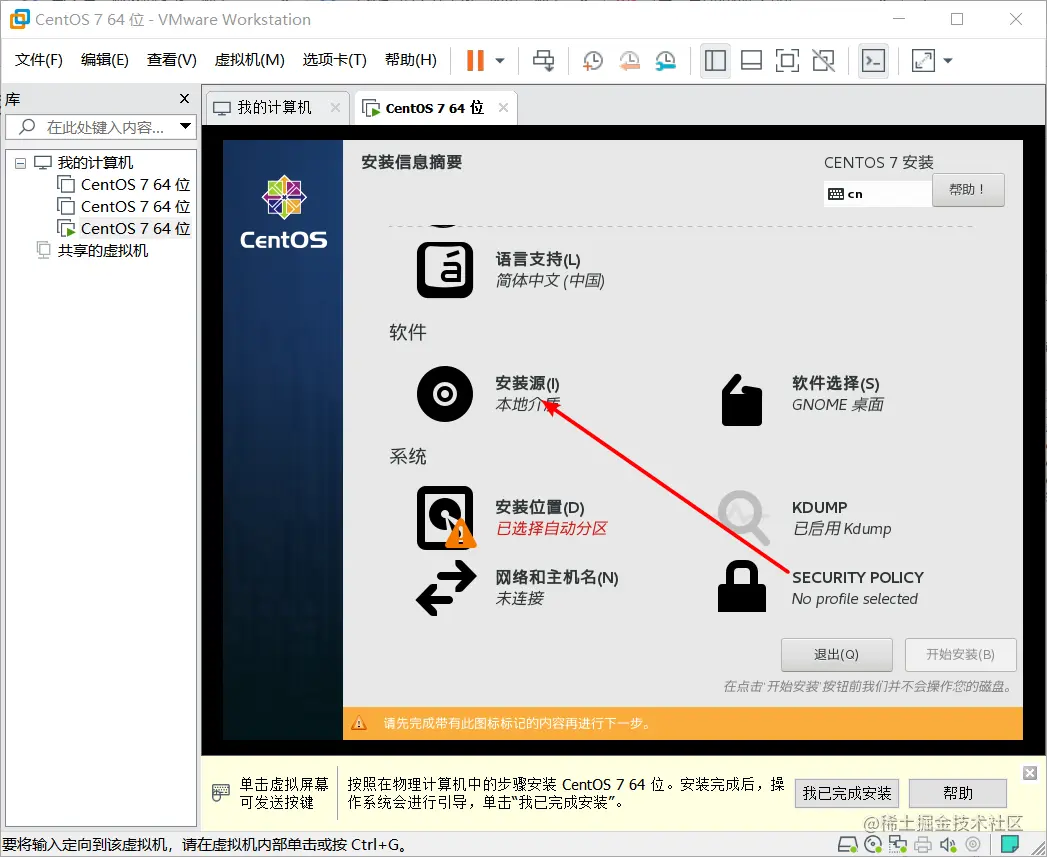
Task: Click the stretch guest display icon
Action: click(x=923, y=61)
